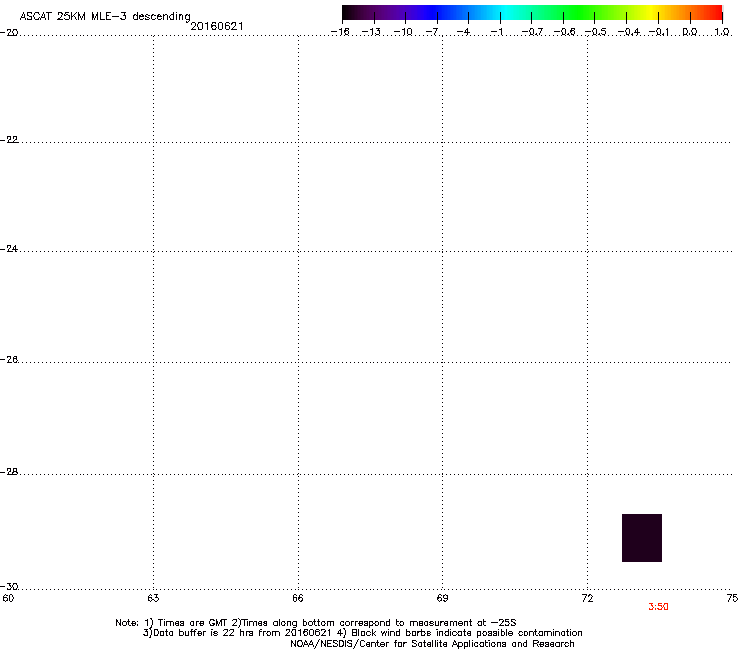Click the 0.0 color scale label

click(690, 32)
